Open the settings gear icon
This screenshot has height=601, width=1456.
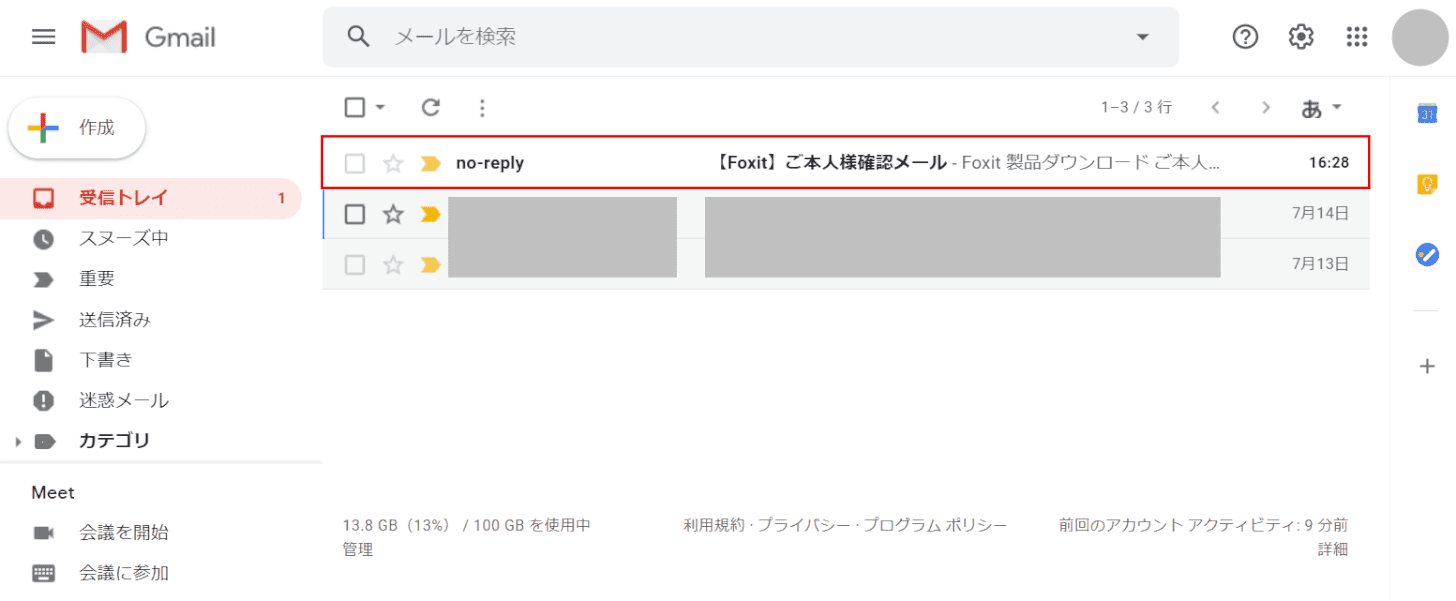[1301, 37]
